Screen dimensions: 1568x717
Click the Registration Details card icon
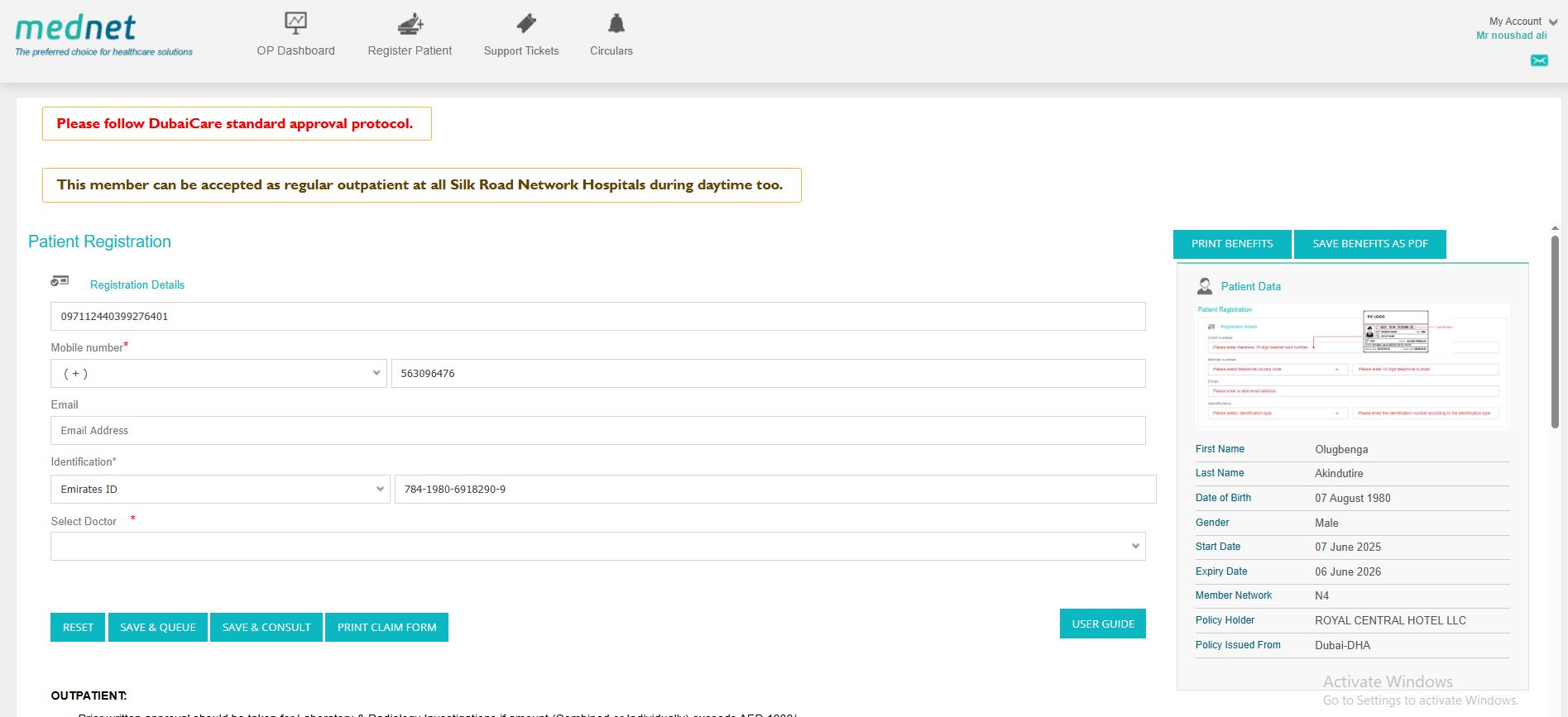(60, 281)
